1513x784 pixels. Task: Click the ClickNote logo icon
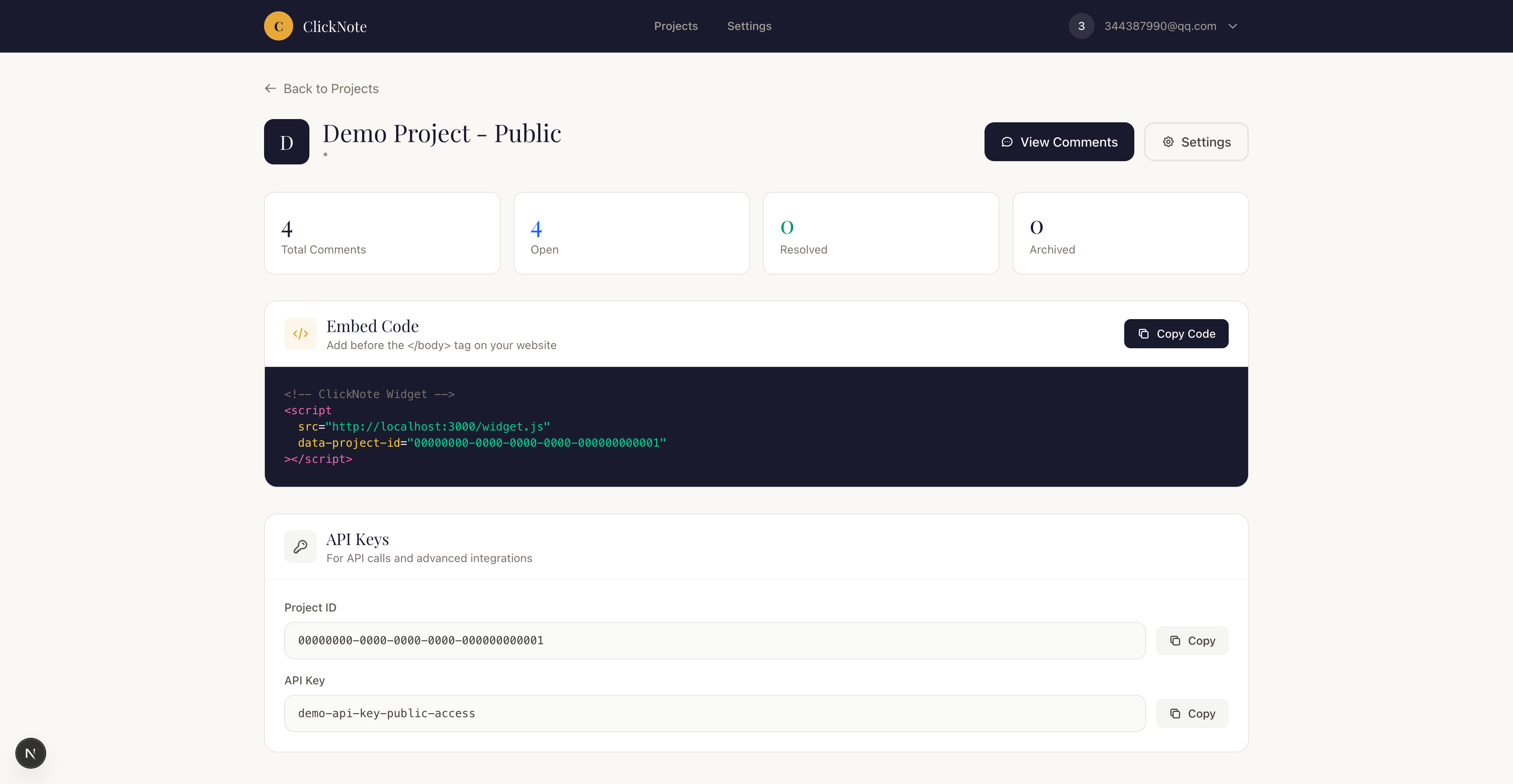click(x=278, y=26)
